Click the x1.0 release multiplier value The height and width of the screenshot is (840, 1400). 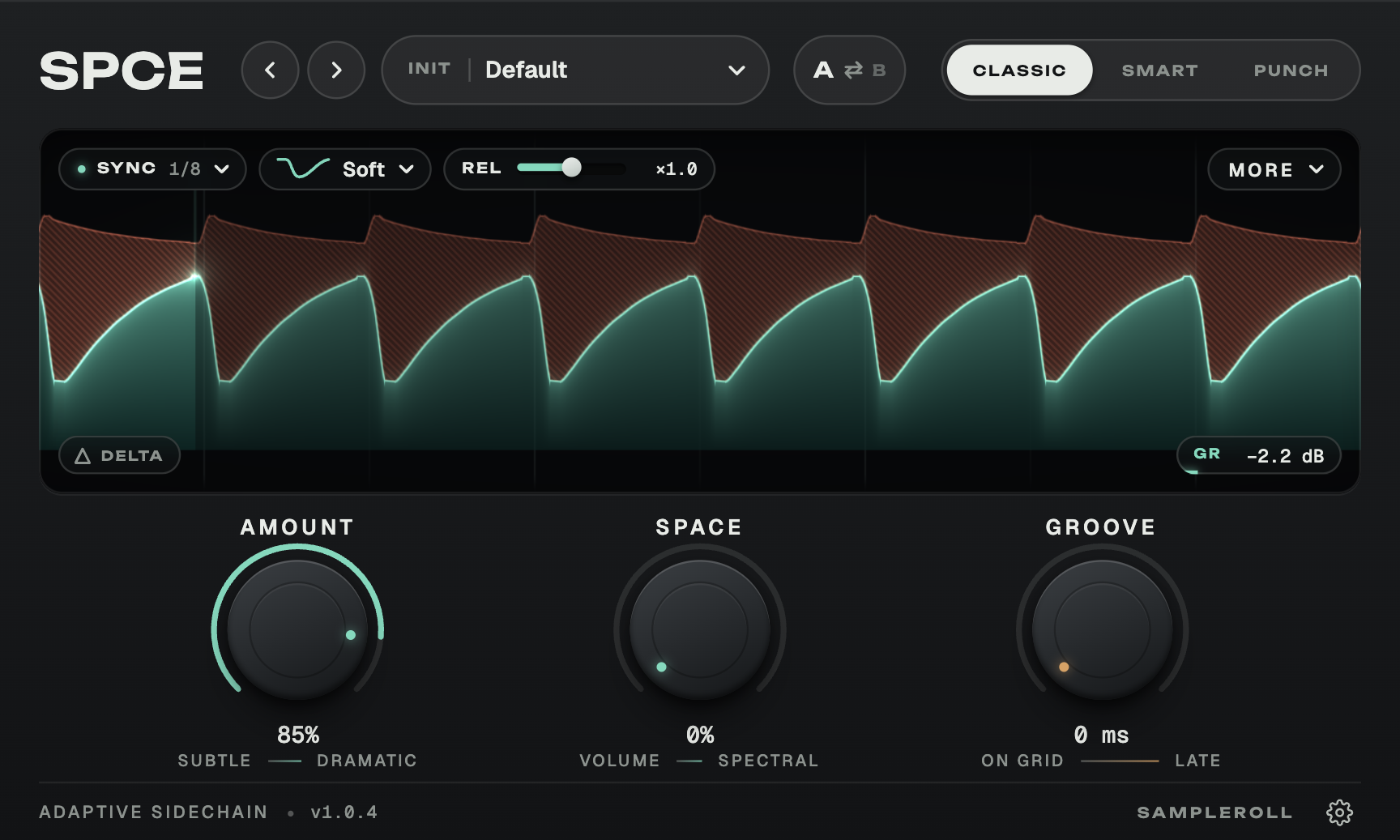click(677, 169)
